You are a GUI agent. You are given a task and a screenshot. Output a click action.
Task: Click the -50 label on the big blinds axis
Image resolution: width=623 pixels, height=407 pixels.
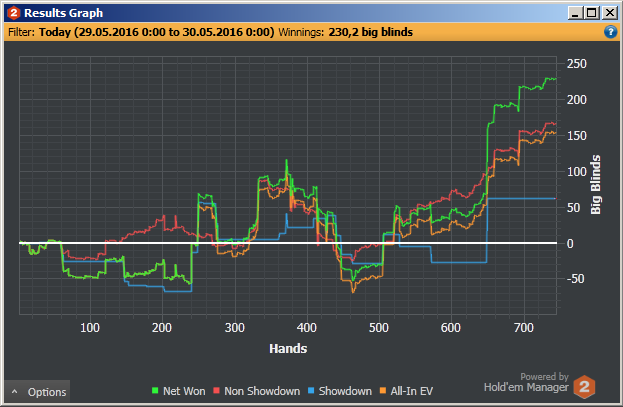pyautogui.click(x=575, y=279)
